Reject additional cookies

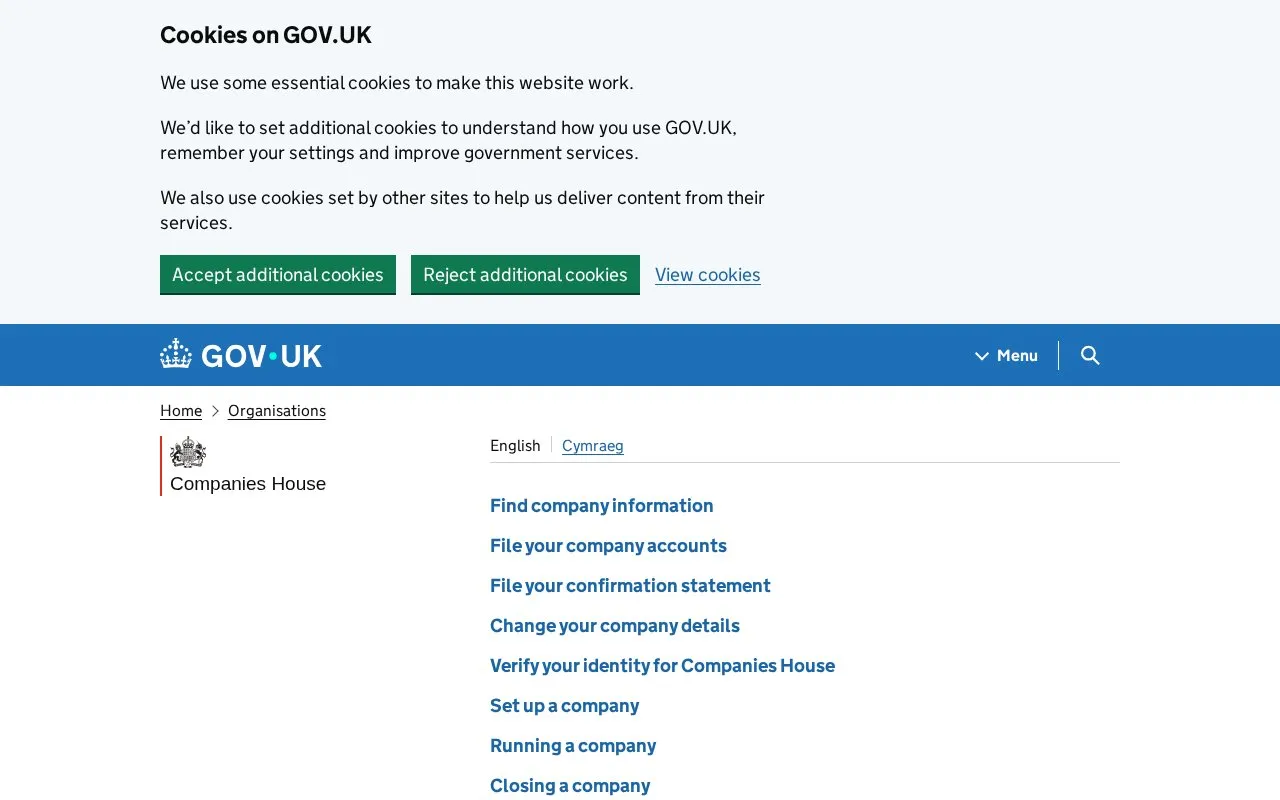coord(525,274)
